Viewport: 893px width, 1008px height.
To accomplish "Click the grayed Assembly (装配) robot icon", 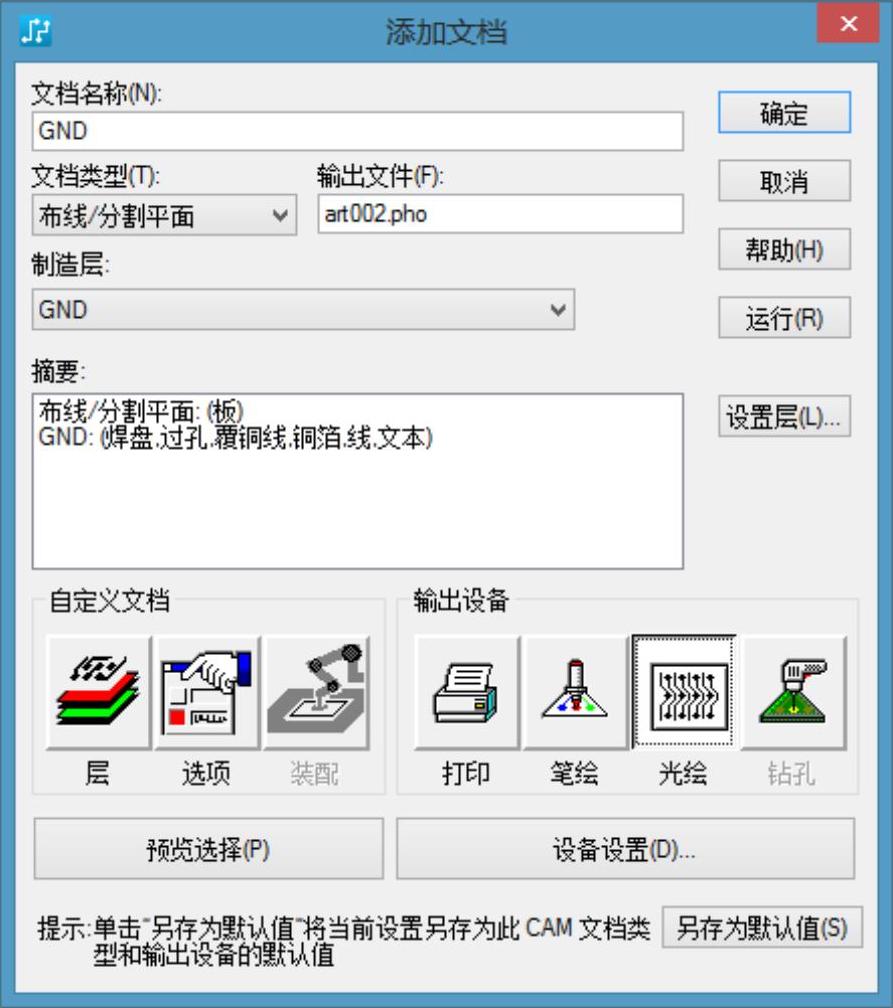I will [x=316, y=693].
